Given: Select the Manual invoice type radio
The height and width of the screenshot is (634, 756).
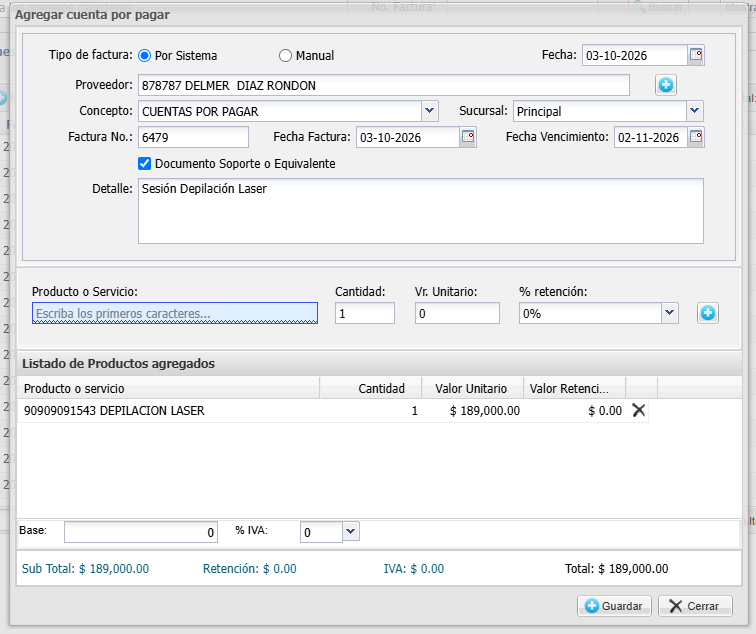Looking at the screenshot, I should (x=285, y=56).
